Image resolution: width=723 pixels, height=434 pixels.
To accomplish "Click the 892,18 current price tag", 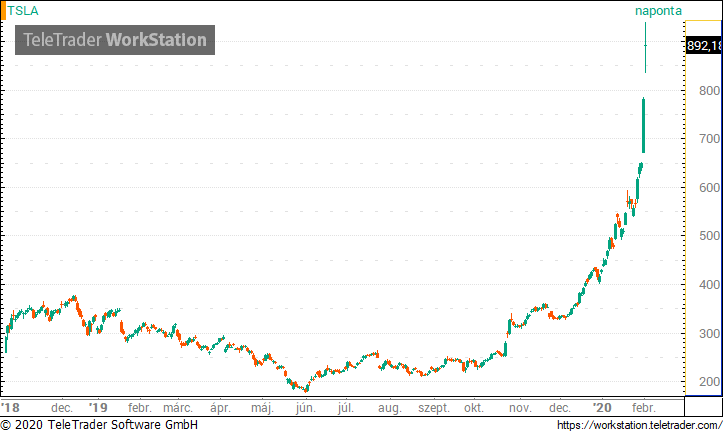I will click(704, 46).
